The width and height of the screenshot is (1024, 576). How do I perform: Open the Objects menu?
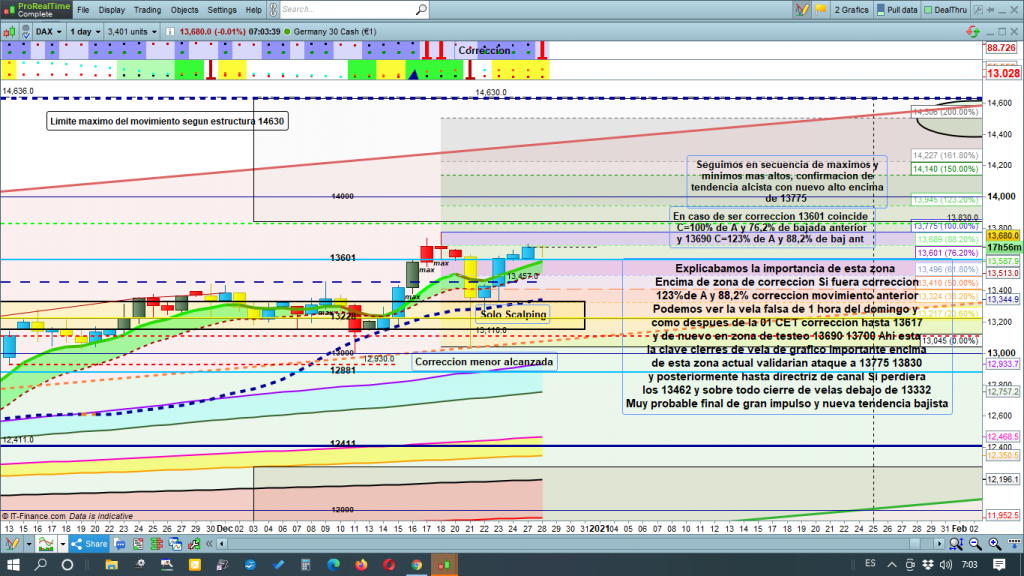(x=185, y=10)
